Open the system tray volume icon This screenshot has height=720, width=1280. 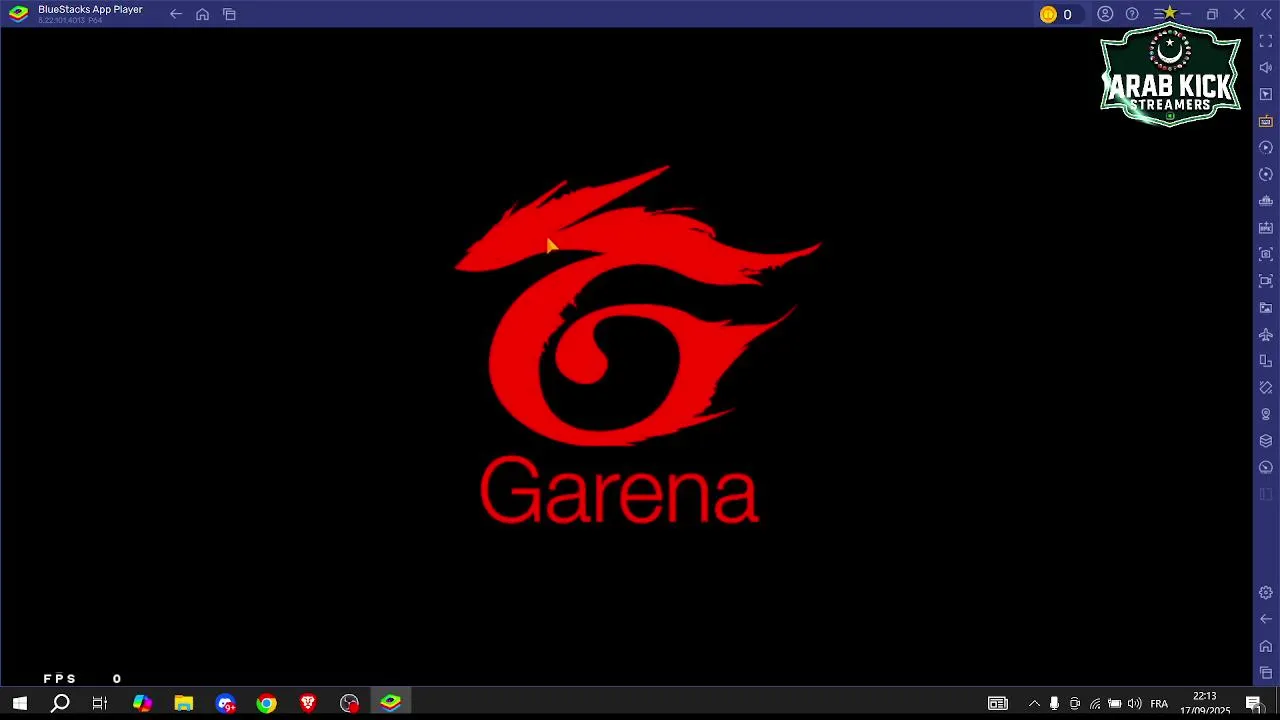coord(1134,704)
